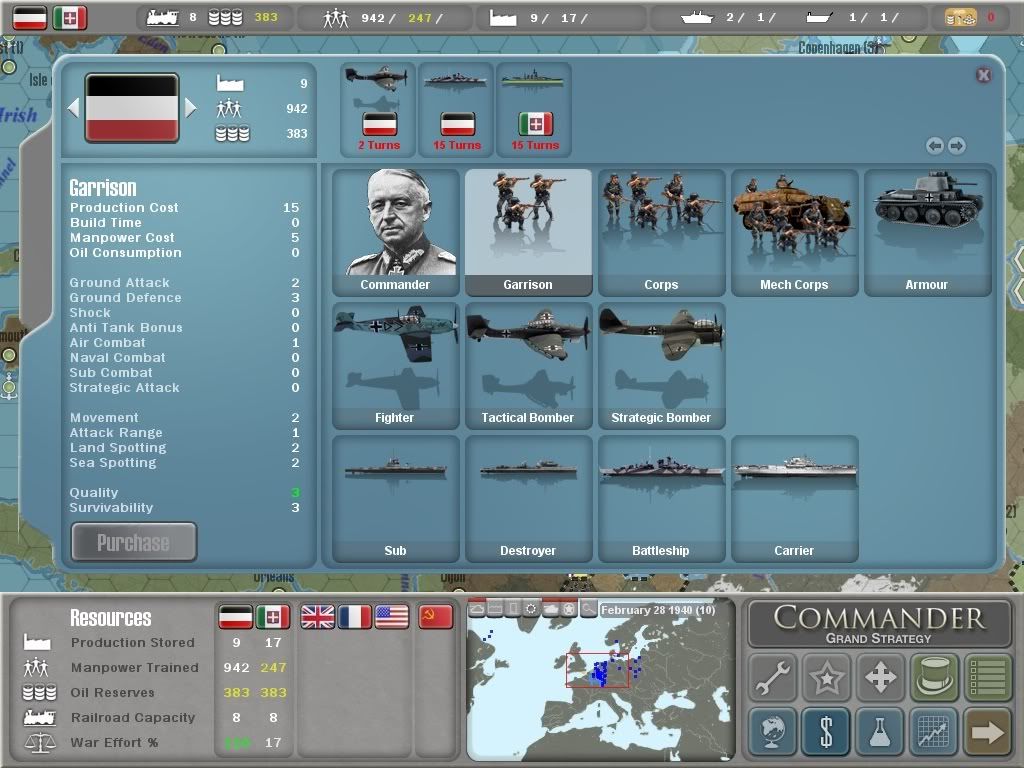This screenshot has width=1024, height=768.
Task: Select the Soviet Union flag in Resources
Action: point(436,616)
